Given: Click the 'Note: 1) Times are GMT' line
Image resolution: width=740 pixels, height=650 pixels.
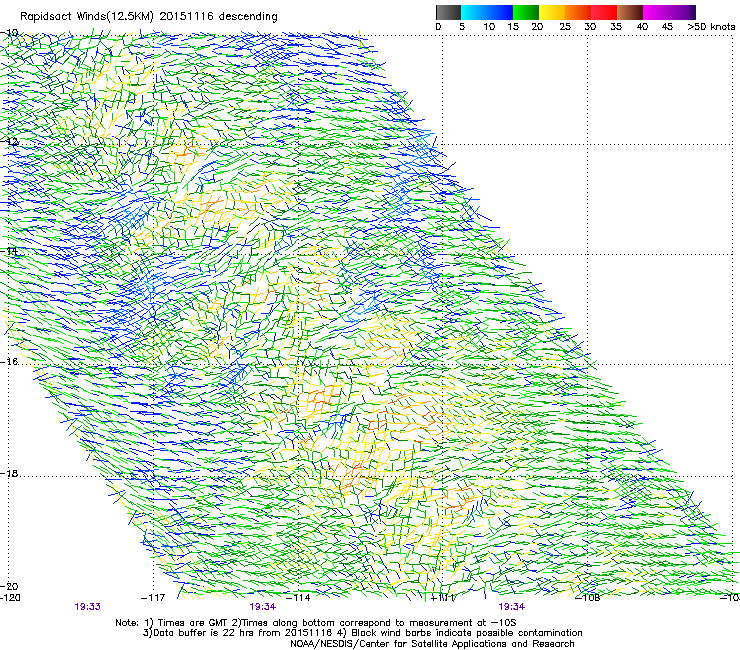Looking at the screenshot, I should pos(316,623).
